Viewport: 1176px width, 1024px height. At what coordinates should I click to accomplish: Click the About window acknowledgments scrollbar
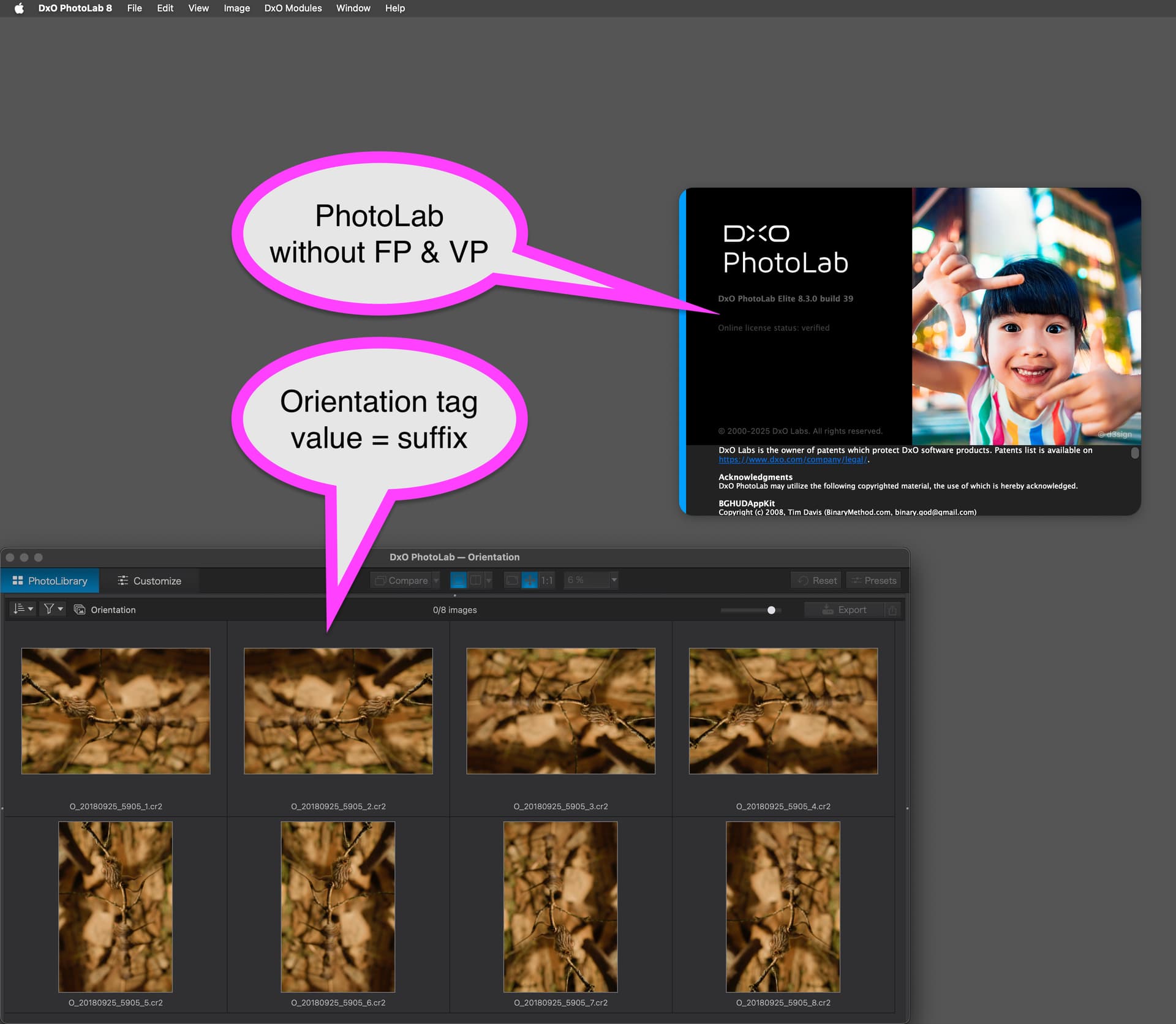point(1134,453)
